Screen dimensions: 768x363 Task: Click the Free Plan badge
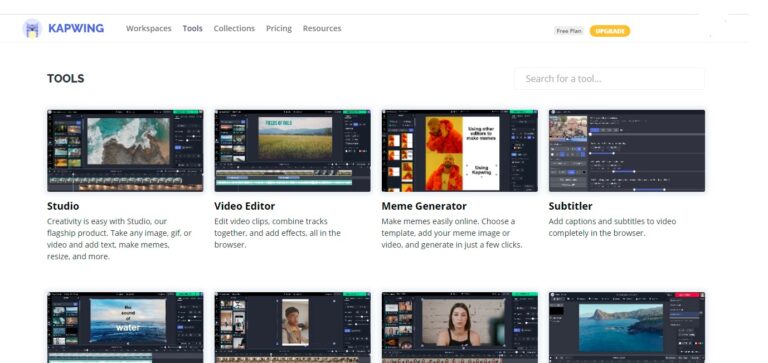(x=569, y=31)
